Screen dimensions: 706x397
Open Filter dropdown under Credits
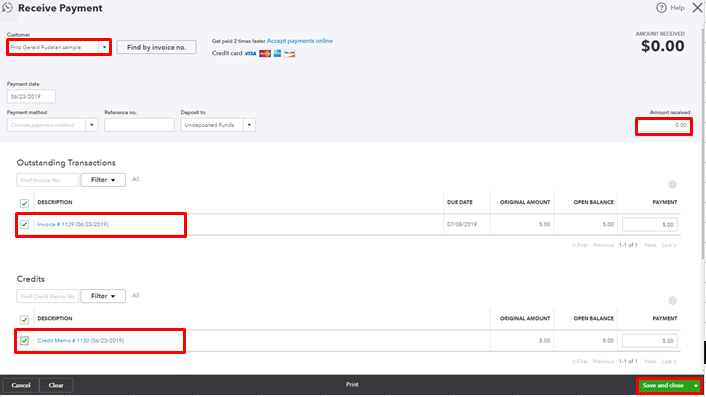pyautogui.click(x=103, y=296)
